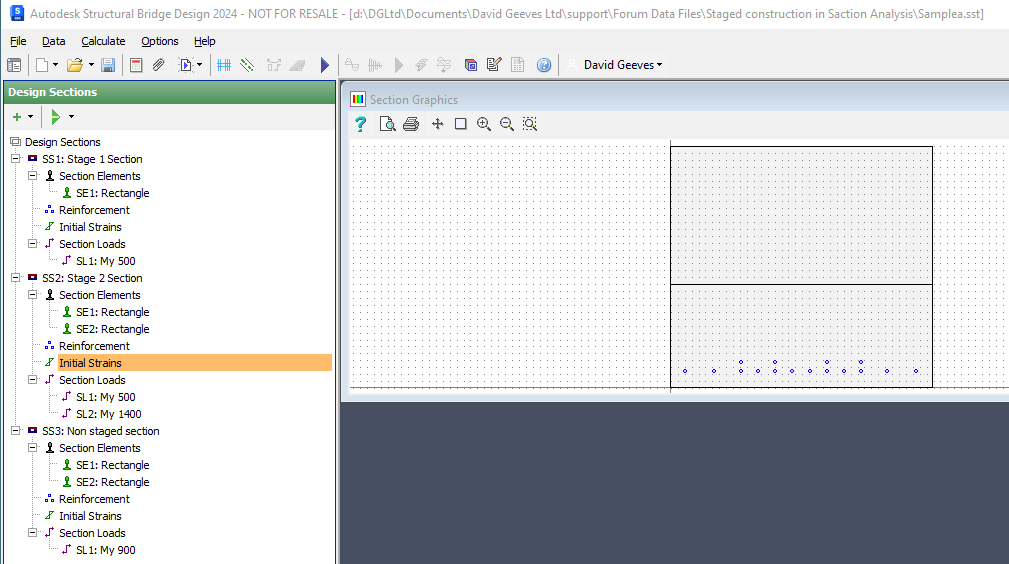Open the Help menu
The height and width of the screenshot is (564, 1009).
click(x=205, y=41)
